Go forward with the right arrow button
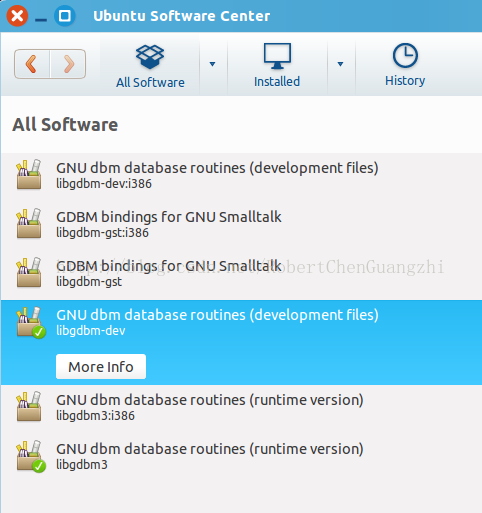This screenshot has height=513, width=482. click(x=68, y=64)
